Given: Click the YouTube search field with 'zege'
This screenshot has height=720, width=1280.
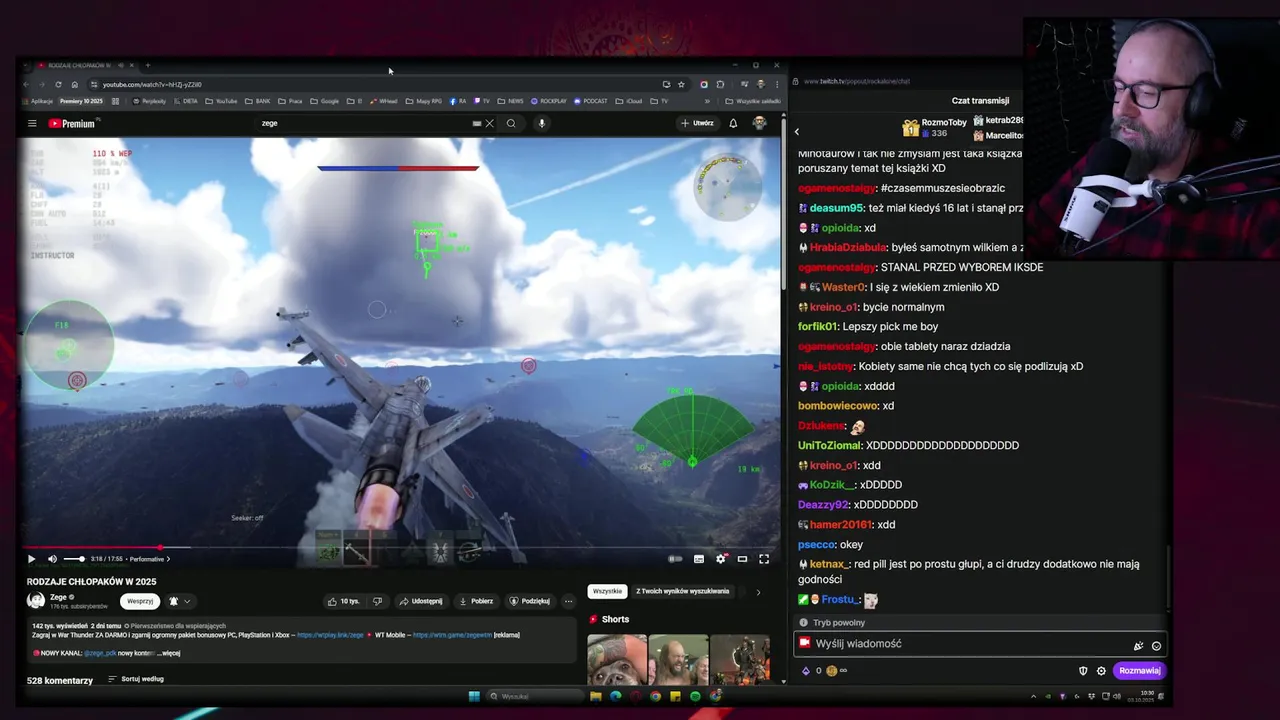Looking at the screenshot, I should pyautogui.click(x=365, y=123).
